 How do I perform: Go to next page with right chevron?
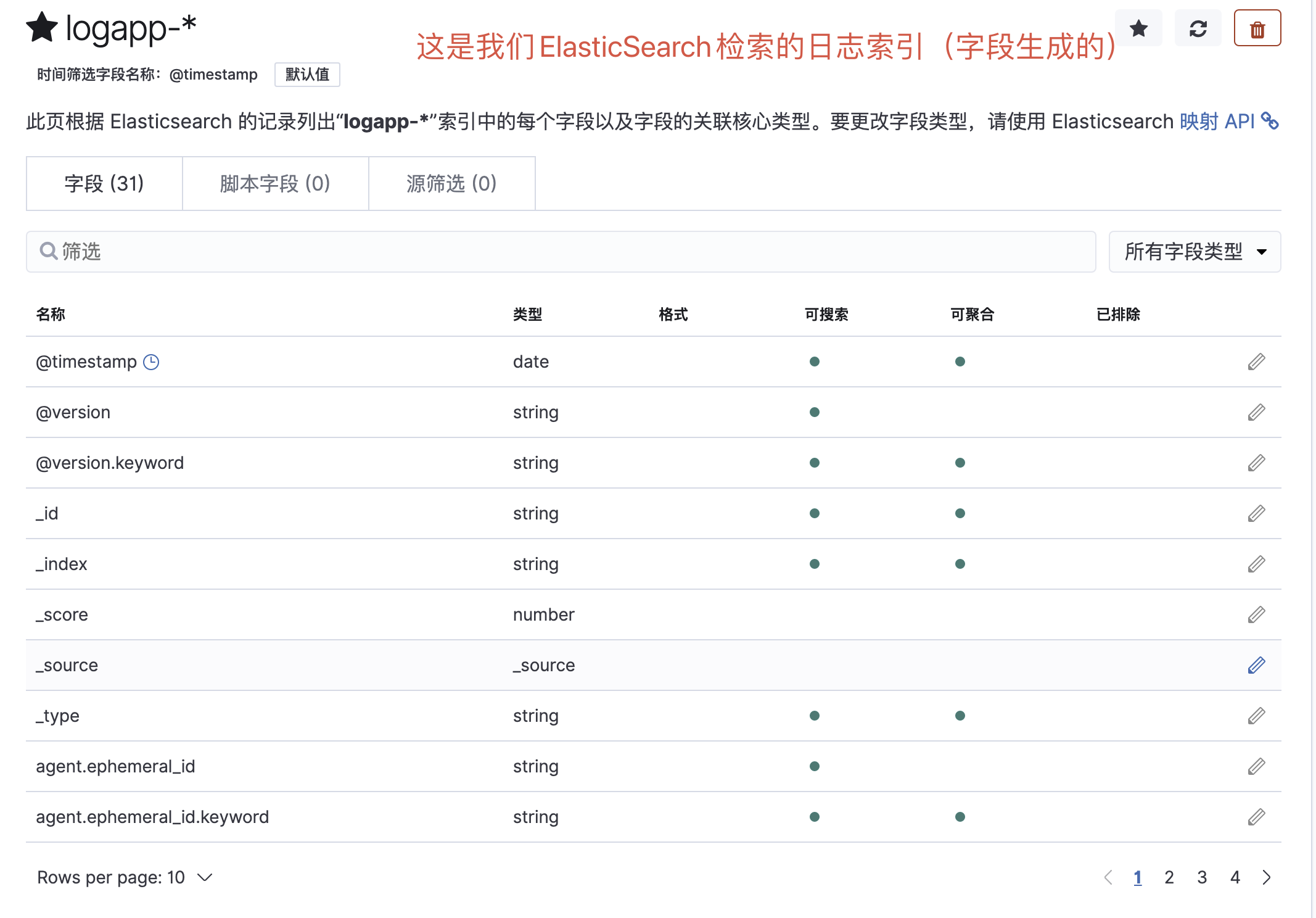pyautogui.click(x=1267, y=877)
